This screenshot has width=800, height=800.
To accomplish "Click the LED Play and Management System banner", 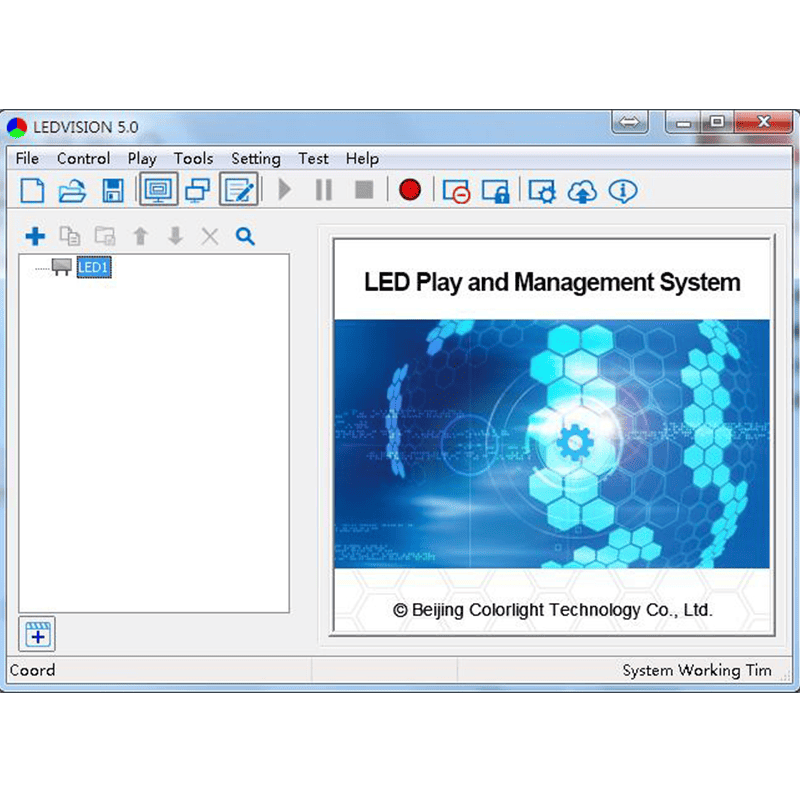I will (x=552, y=283).
